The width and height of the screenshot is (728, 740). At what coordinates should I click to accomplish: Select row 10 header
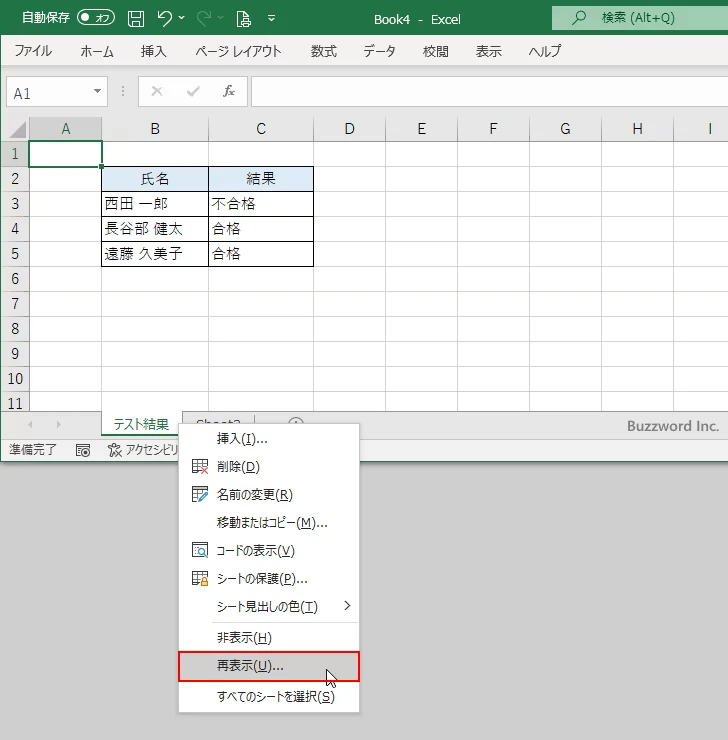15,379
